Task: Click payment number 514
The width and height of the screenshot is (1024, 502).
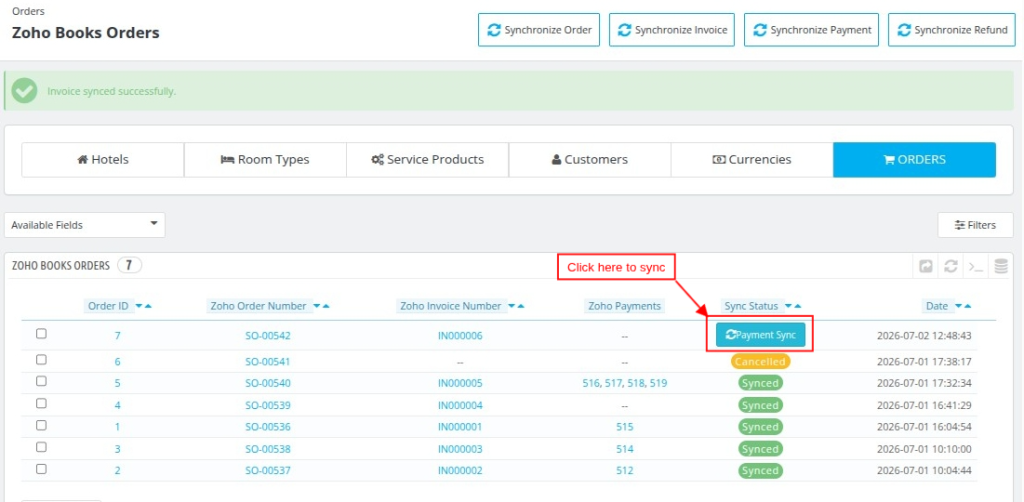Action: [625, 449]
